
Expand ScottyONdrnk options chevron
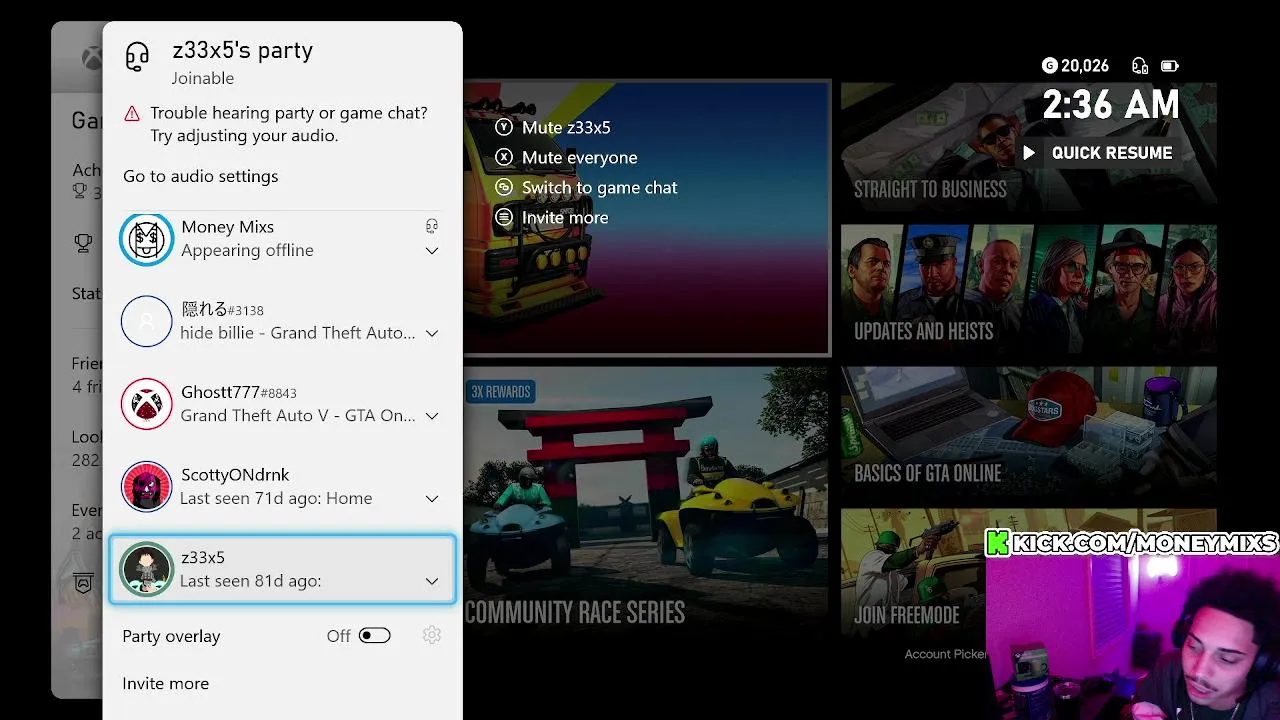[x=432, y=498]
